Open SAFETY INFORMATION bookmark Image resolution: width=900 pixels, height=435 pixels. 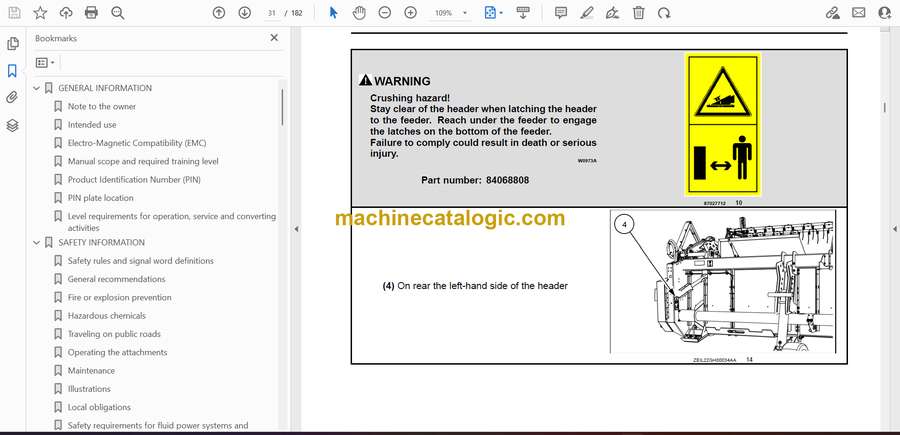(x=102, y=243)
